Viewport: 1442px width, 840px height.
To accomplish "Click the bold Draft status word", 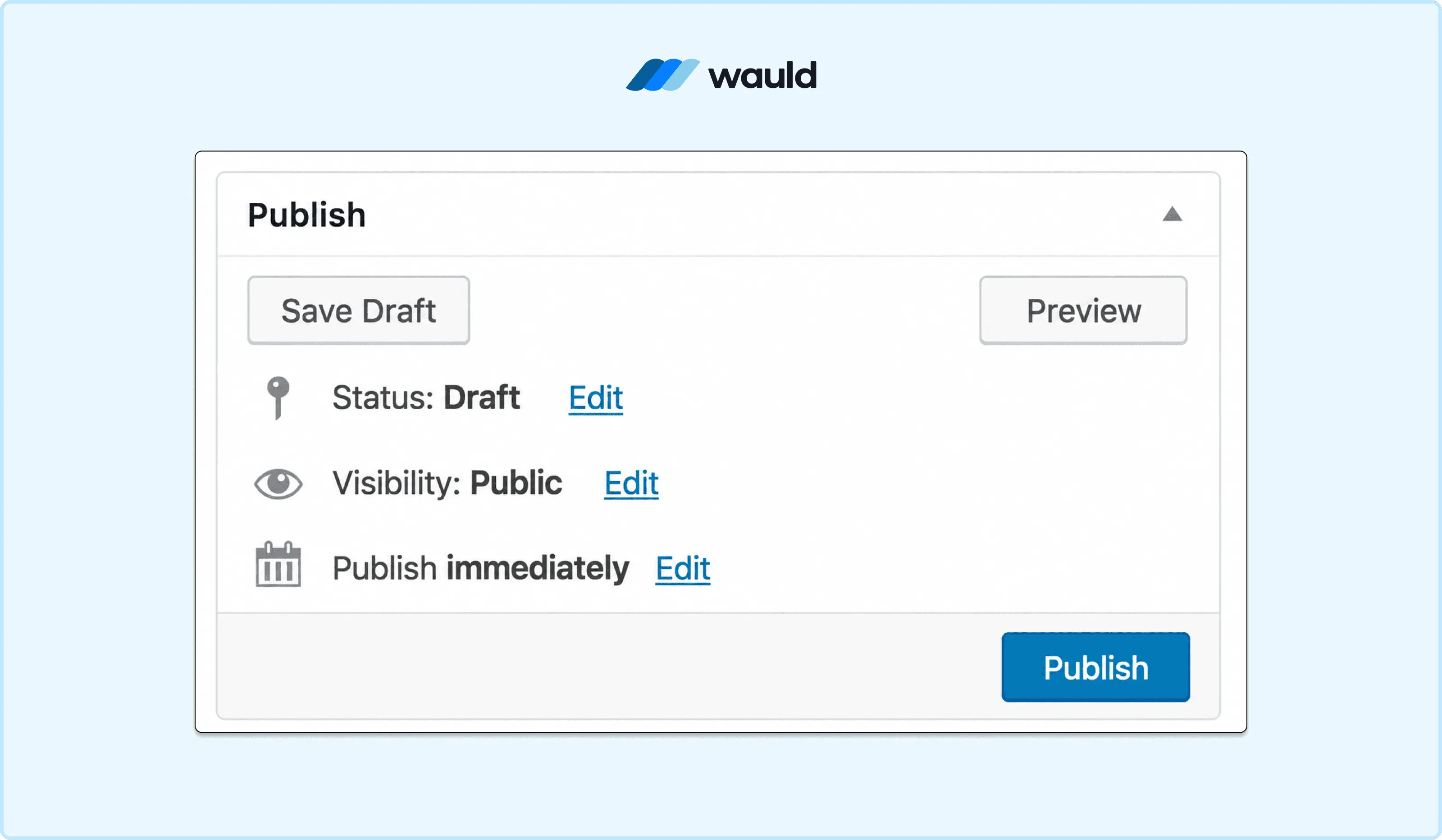I will [482, 397].
